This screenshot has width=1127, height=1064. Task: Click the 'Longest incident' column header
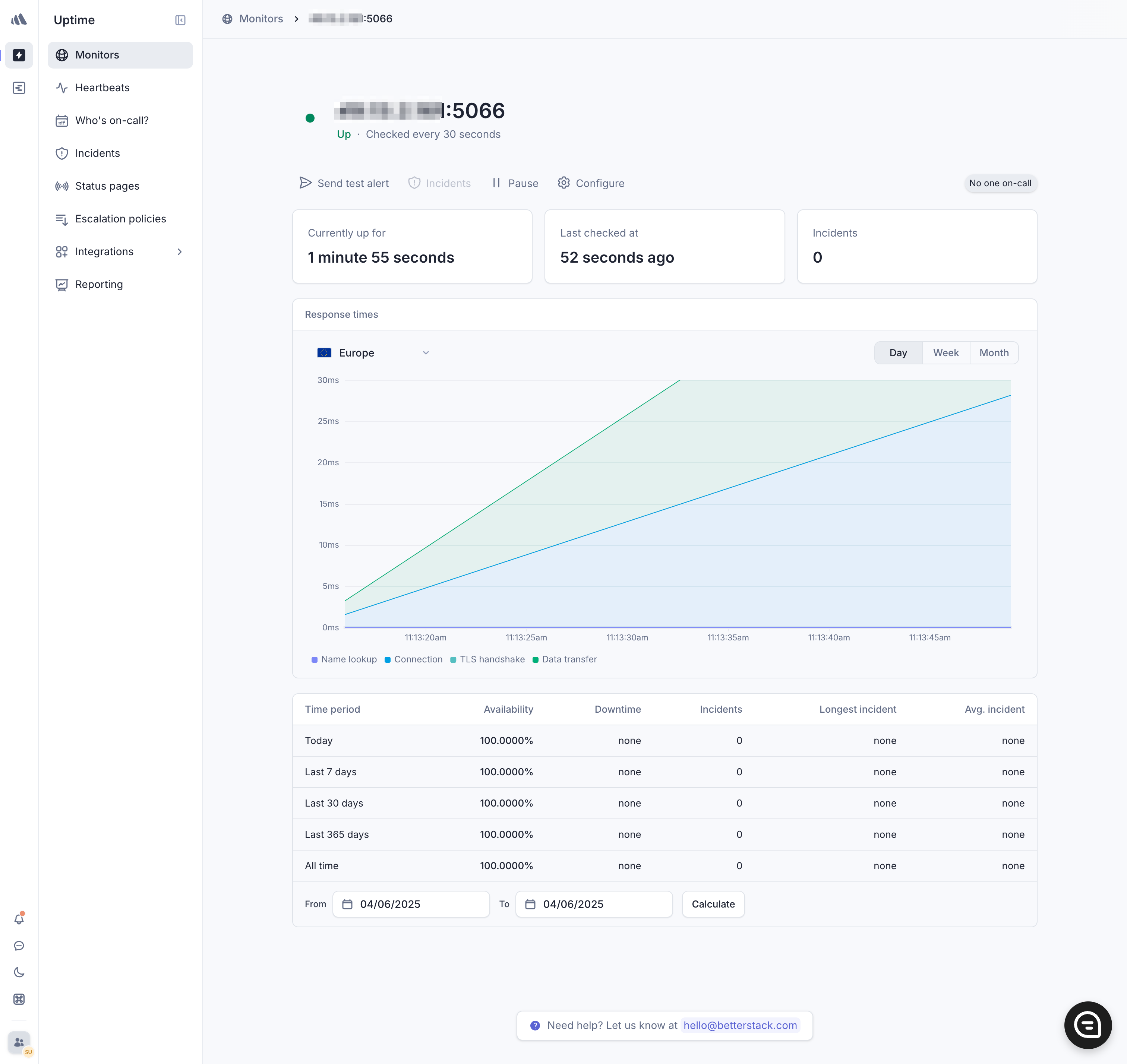click(858, 709)
